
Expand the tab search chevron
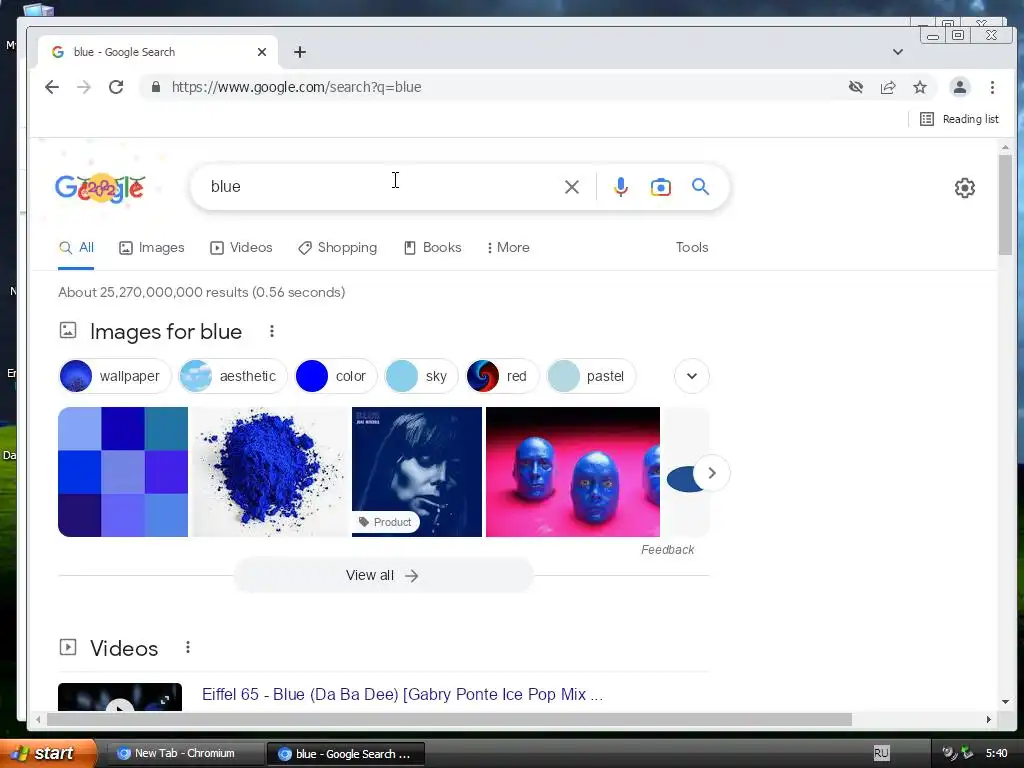(898, 52)
